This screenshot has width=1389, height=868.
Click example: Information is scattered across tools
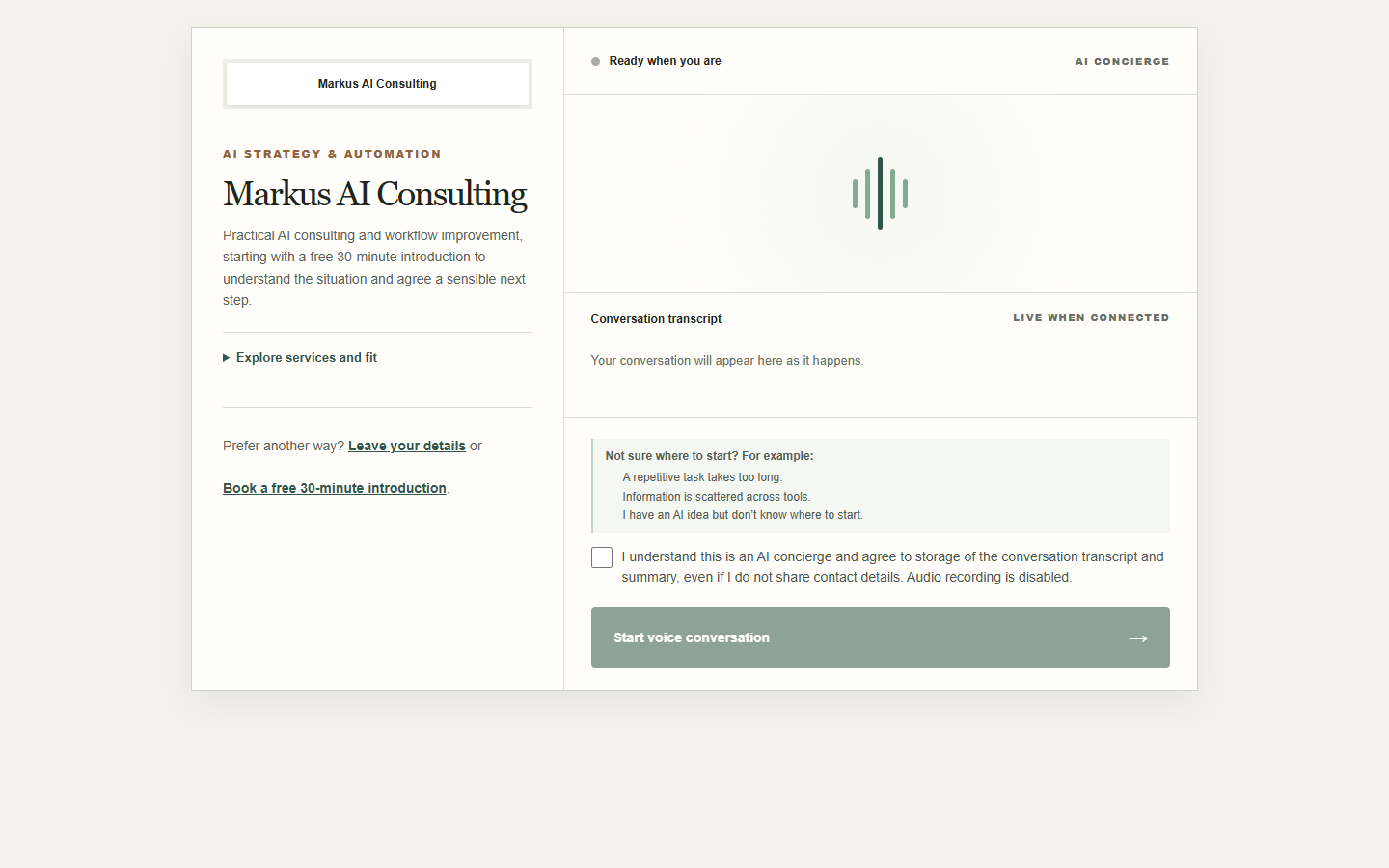pyautogui.click(x=717, y=497)
